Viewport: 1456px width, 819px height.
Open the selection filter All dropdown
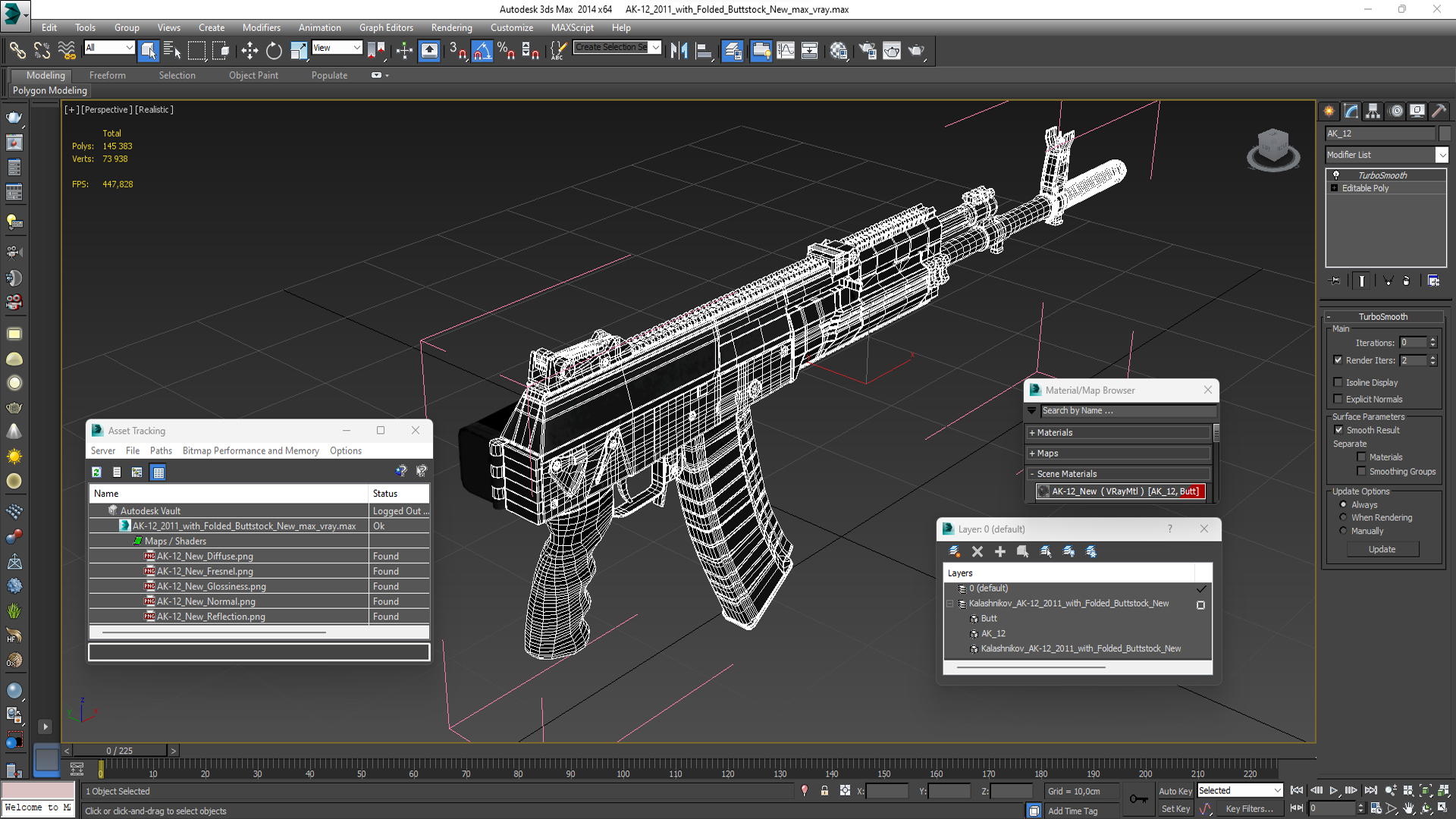(x=129, y=48)
